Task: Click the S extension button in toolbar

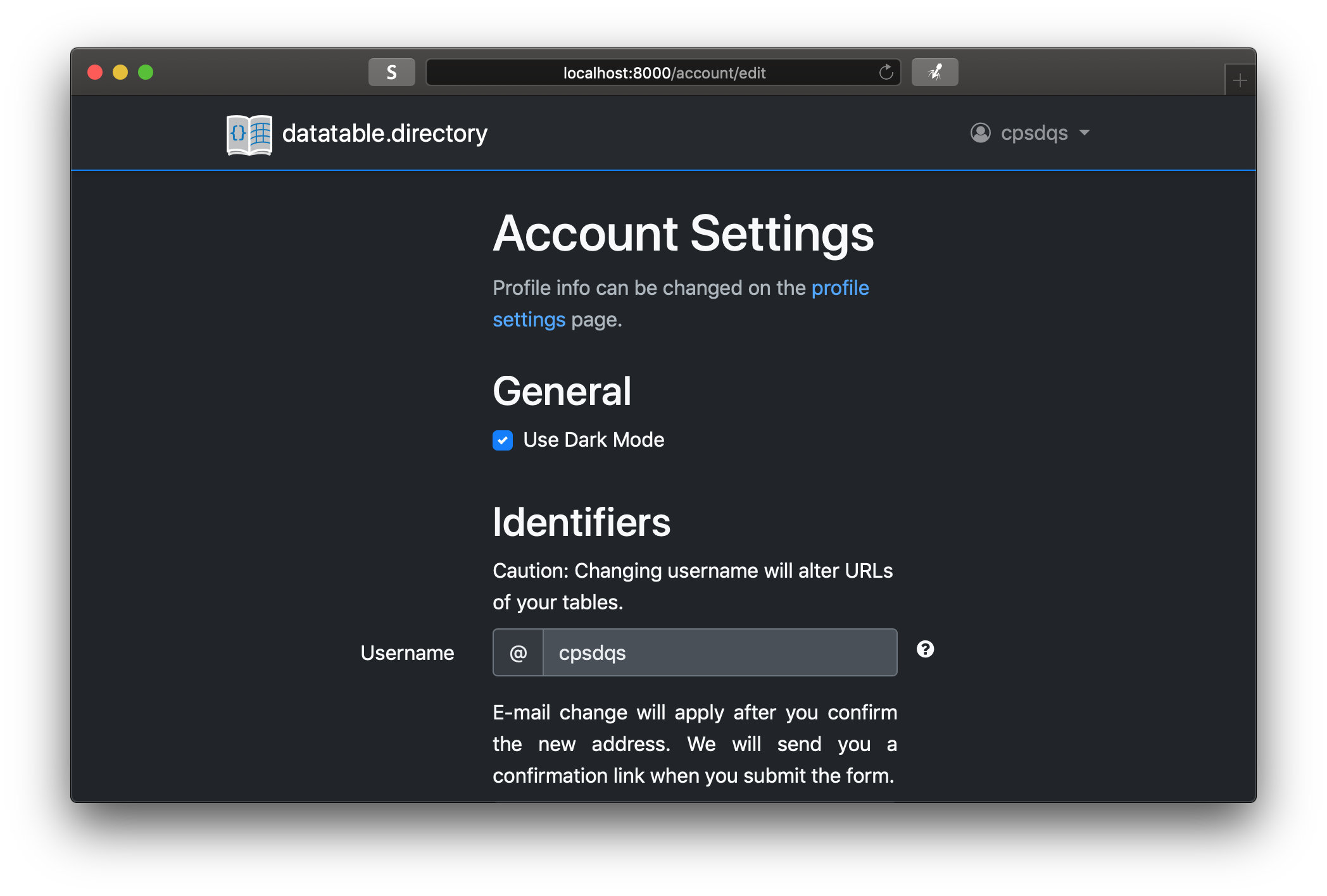Action: point(391,73)
